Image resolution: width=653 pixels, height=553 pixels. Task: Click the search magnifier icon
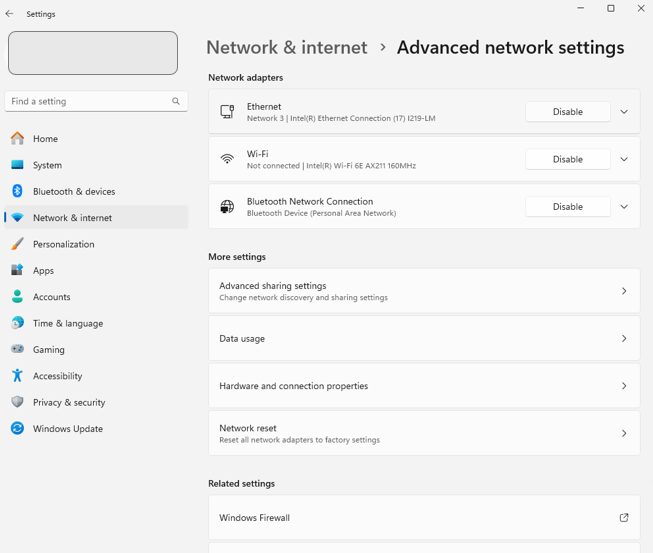click(x=176, y=101)
